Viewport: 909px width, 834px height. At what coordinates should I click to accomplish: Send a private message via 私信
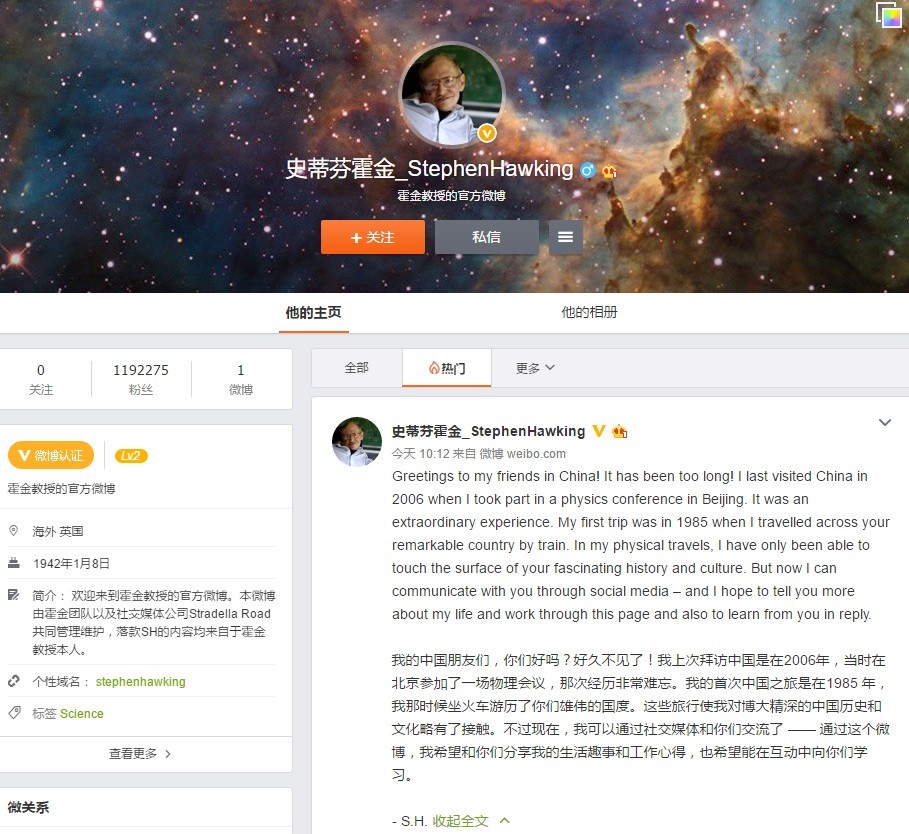486,236
